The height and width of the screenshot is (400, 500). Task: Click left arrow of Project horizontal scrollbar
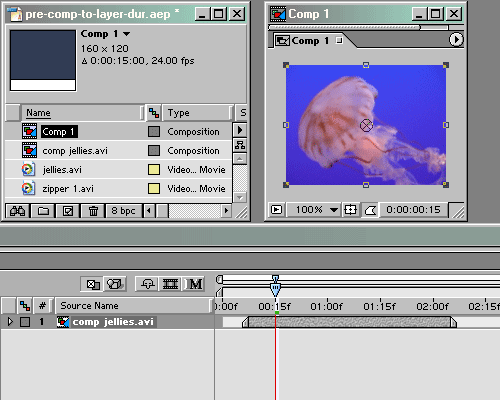(x=149, y=211)
